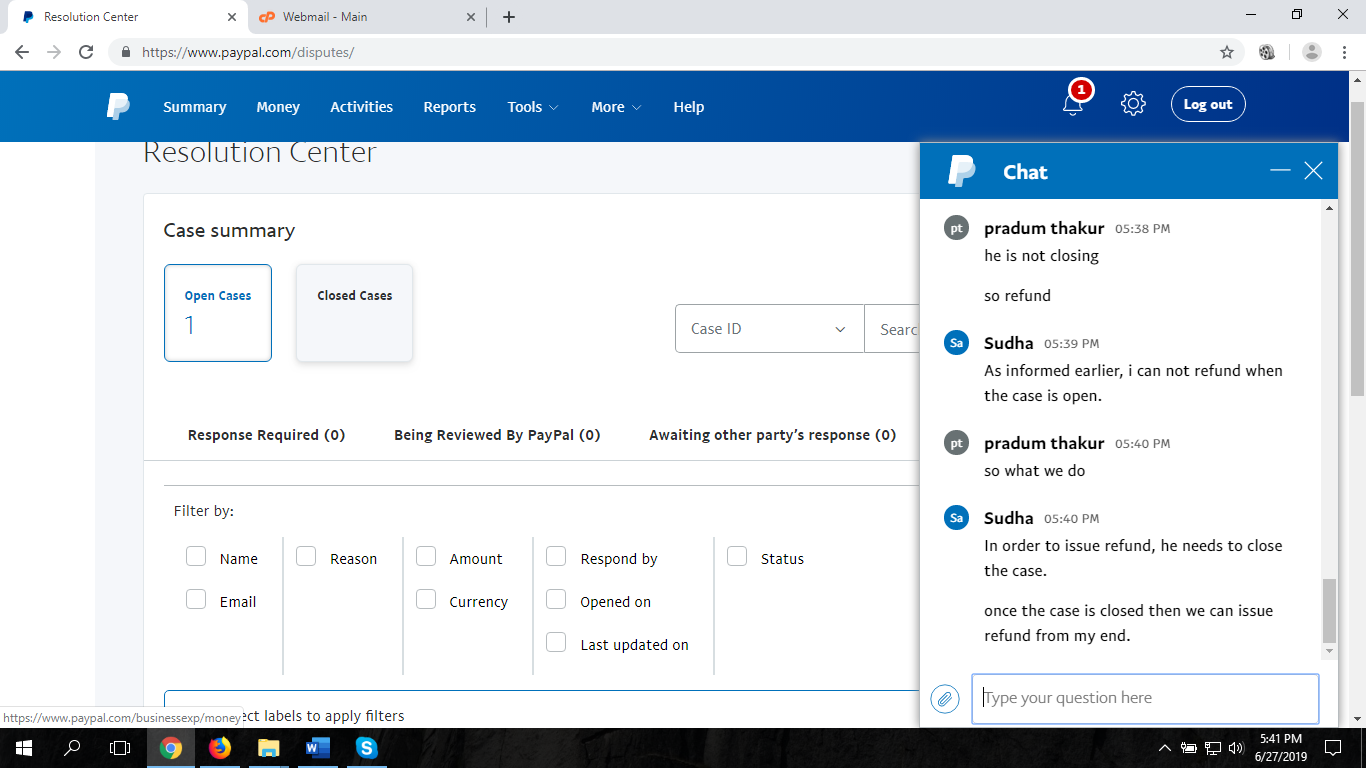The height and width of the screenshot is (768, 1366).
Task: Open the Windows Action Center
Action: point(1332,747)
